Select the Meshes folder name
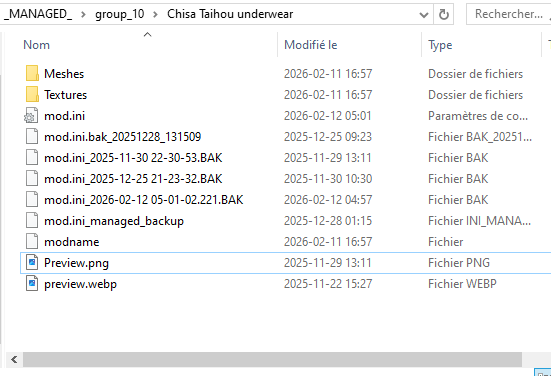The height and width of the screenshot is (376, 551). (64, 74)
